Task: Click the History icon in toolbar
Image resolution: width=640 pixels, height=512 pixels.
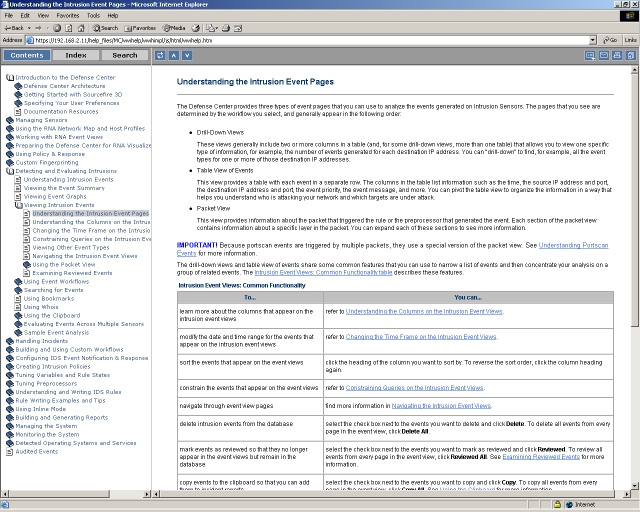Action: click(x=196, y=28)
